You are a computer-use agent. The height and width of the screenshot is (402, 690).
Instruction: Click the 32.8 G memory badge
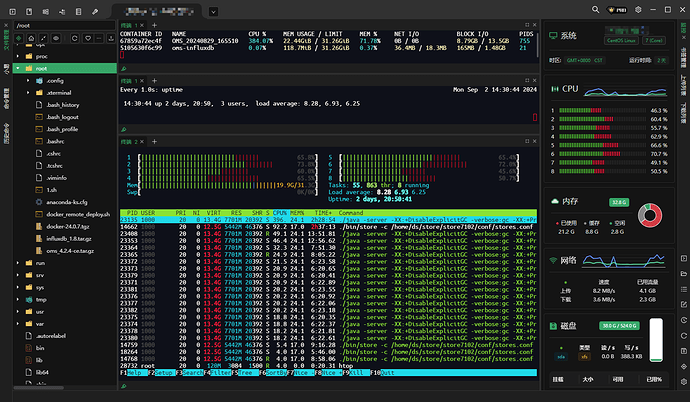point(619,202)
